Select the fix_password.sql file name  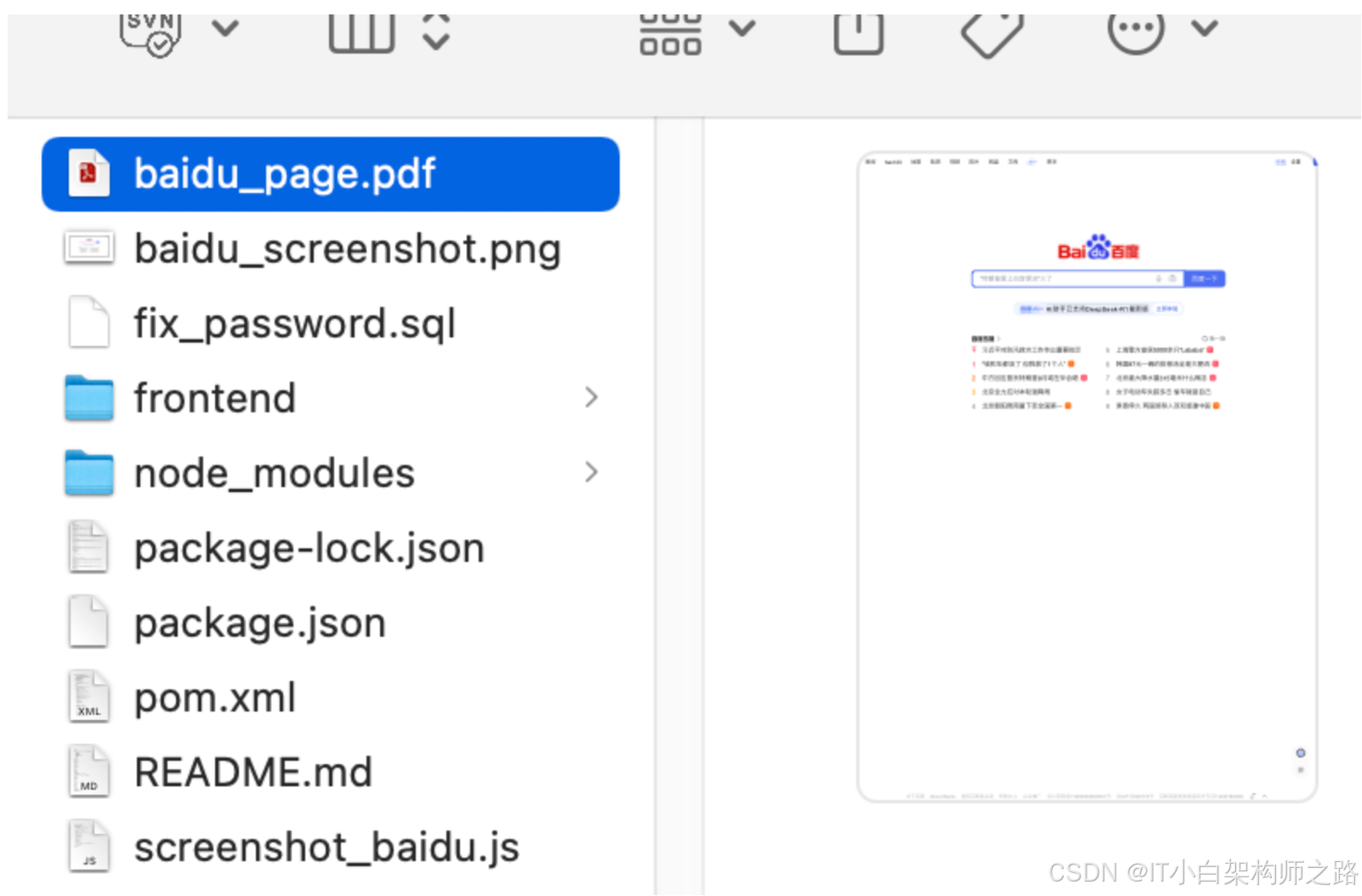[295, 324]
